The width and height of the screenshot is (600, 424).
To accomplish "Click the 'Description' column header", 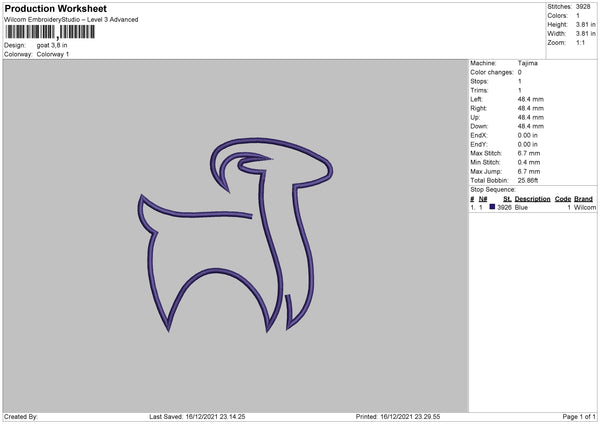I will coord(532,199).
